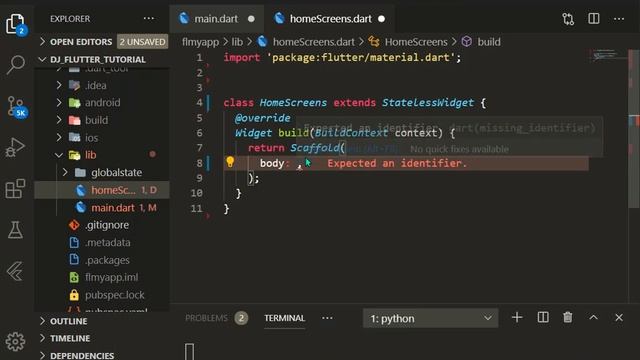This screenshot has height=360, width=640.
Task: Kill the terminal with trash icon
Action: 568,317
